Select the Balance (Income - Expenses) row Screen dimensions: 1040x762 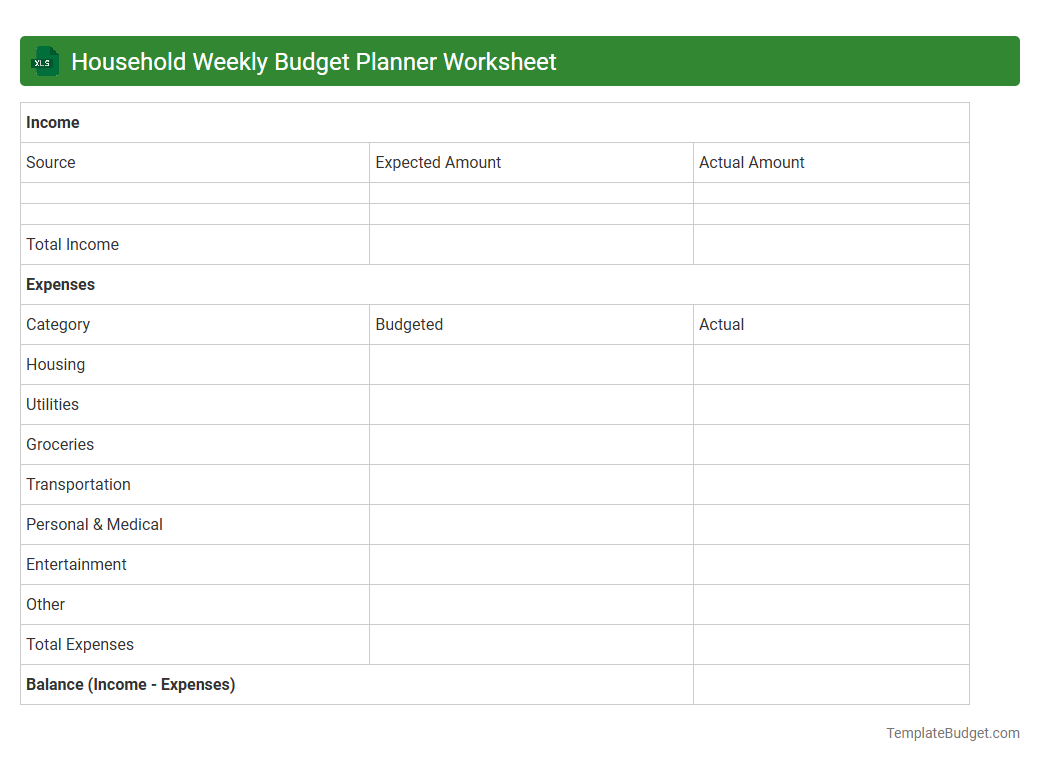pyautogui.click(x=130, y=684)
